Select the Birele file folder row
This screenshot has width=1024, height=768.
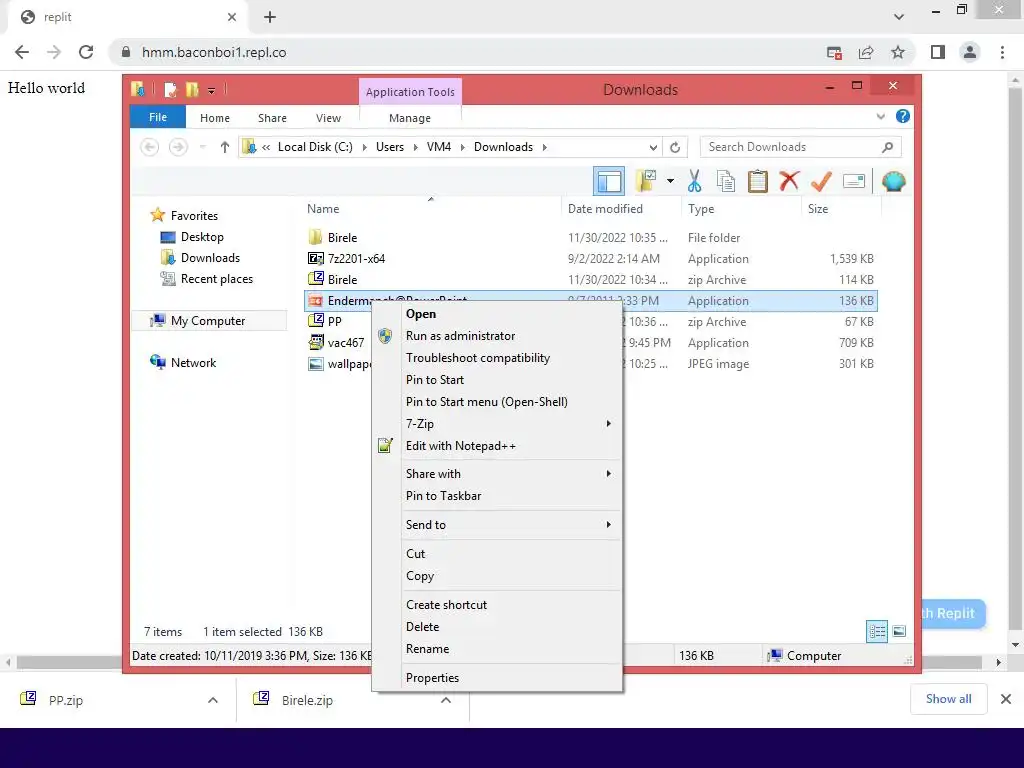click(591, 238)
